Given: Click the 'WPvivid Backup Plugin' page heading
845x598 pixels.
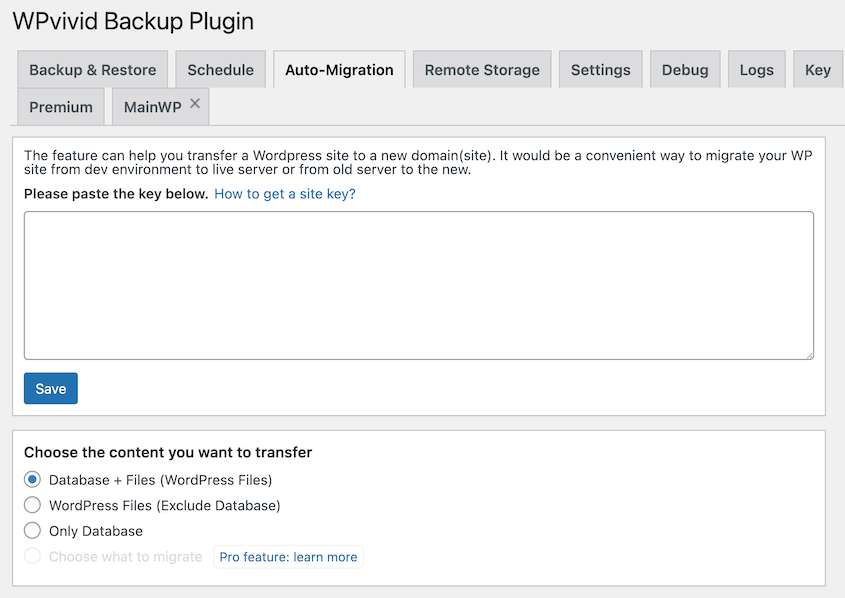Looking at the screenshot, I should (133, 22).
